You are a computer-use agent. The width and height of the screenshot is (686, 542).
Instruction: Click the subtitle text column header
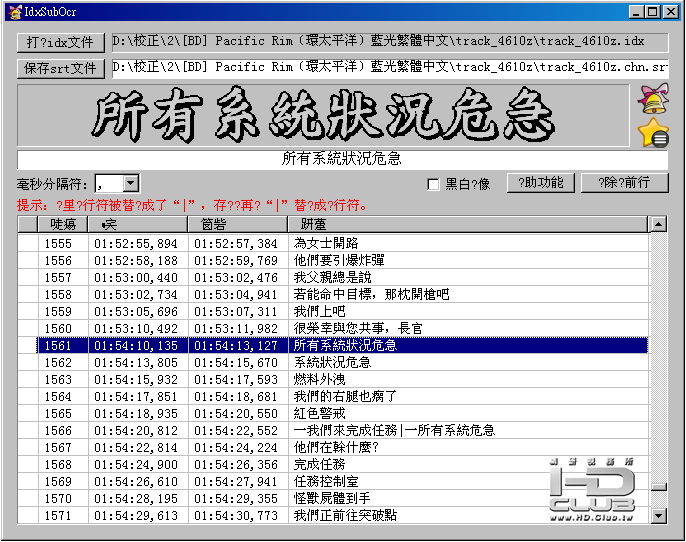tap(467, 224)
